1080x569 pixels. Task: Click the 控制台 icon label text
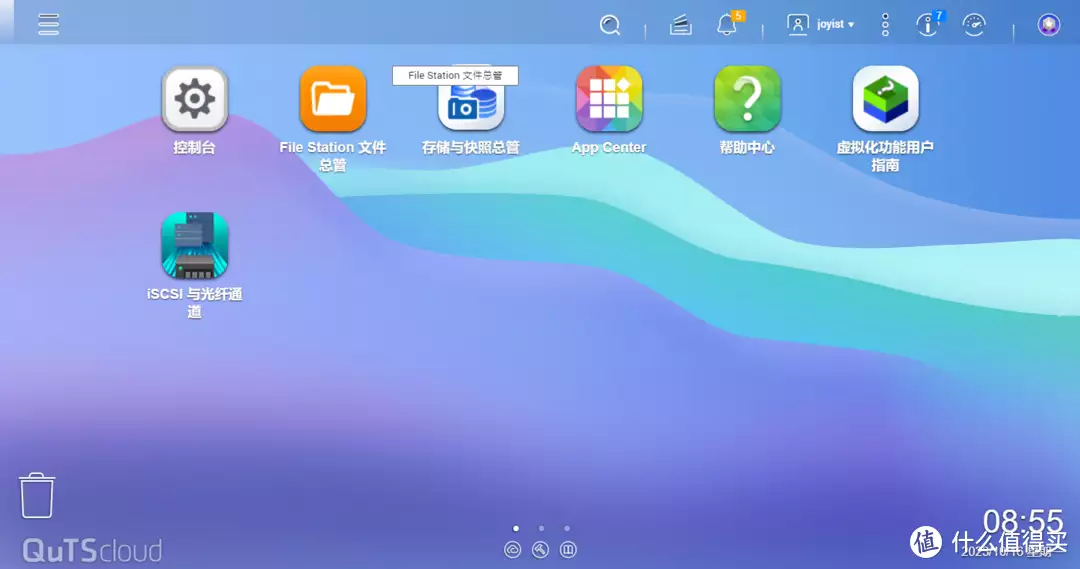194,147
